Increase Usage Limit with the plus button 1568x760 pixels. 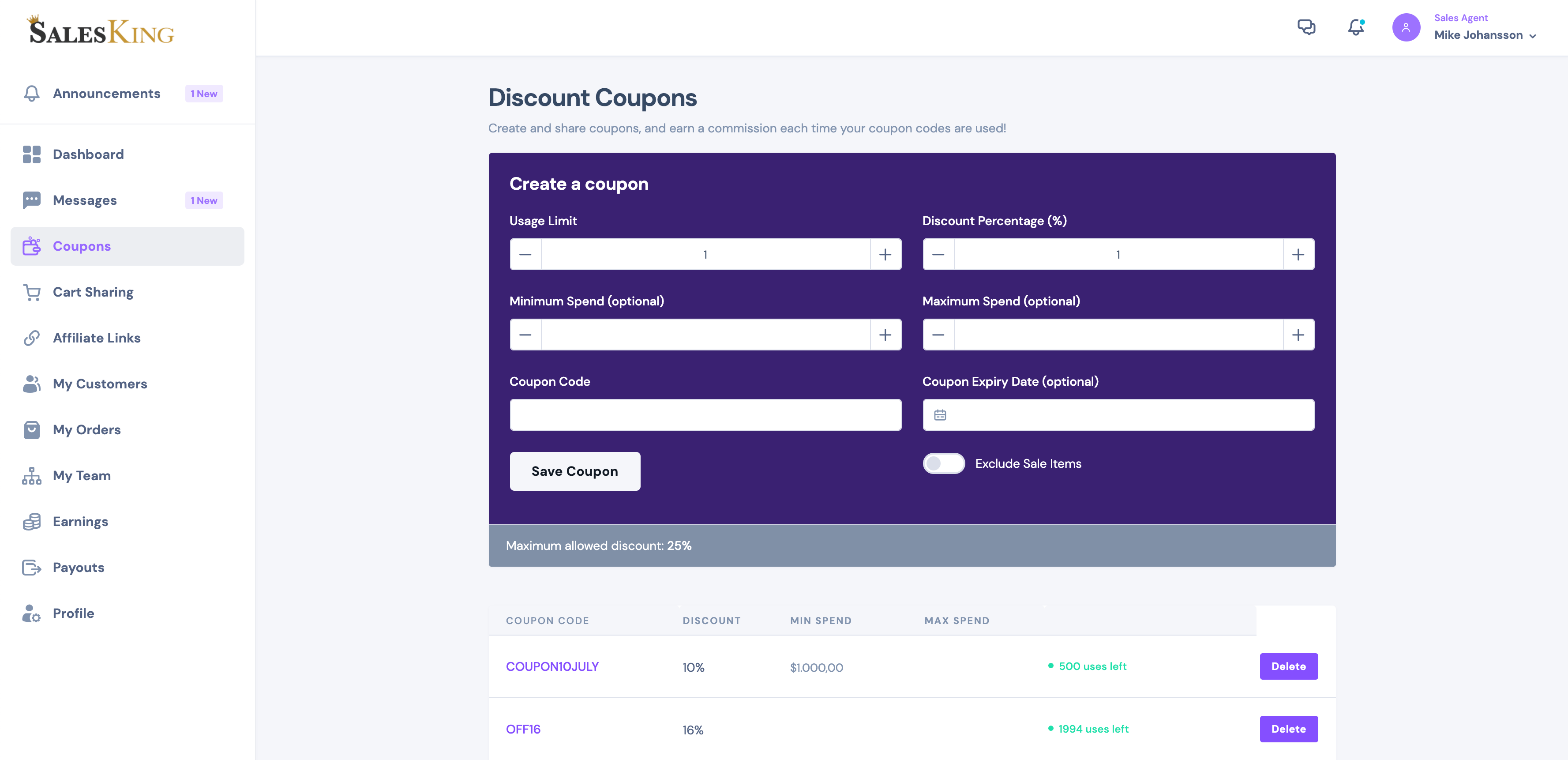pos(885,254)
